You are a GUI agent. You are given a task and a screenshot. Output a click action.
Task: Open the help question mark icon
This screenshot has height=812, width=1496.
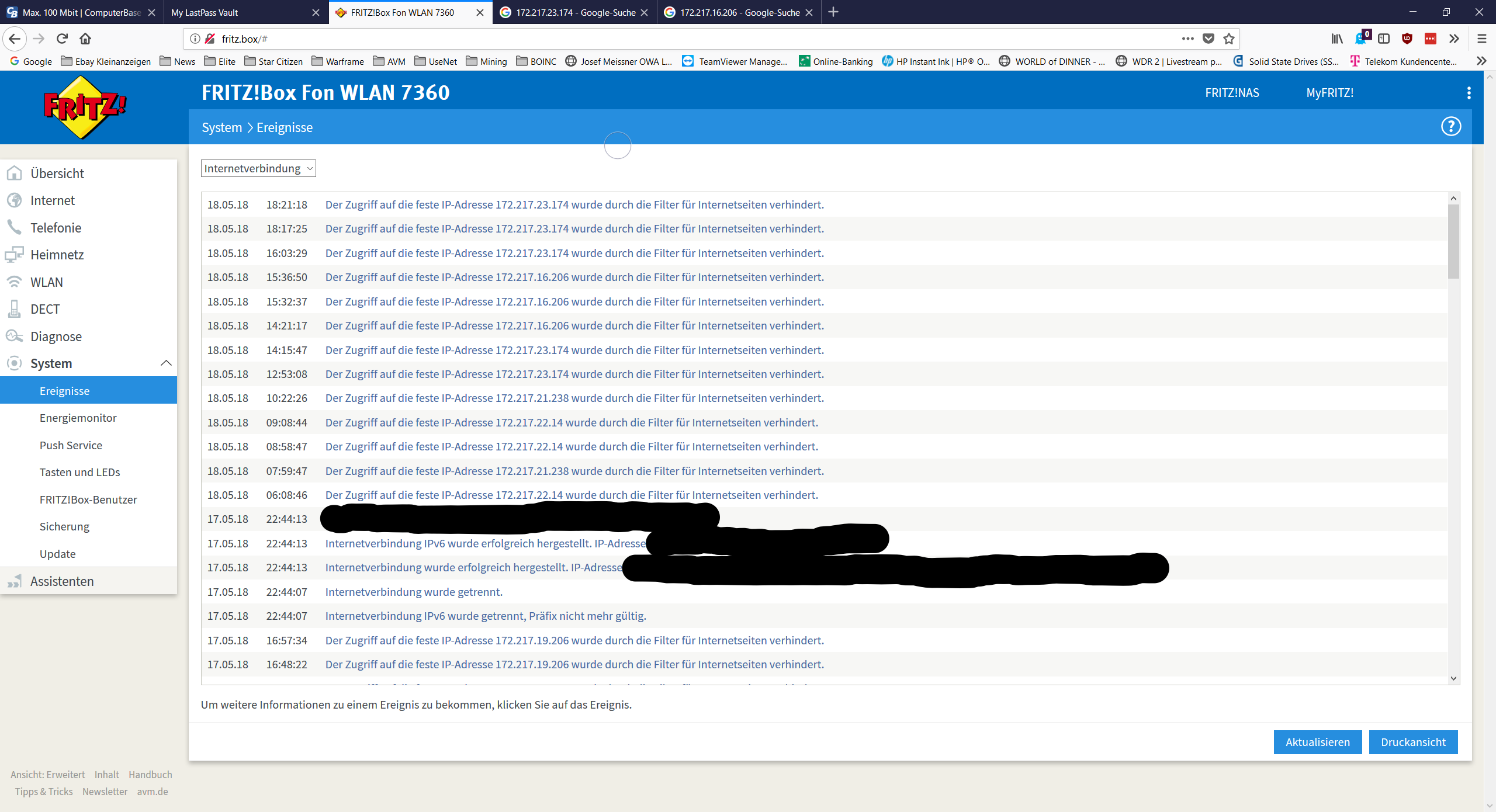[x=1450, y=127]
